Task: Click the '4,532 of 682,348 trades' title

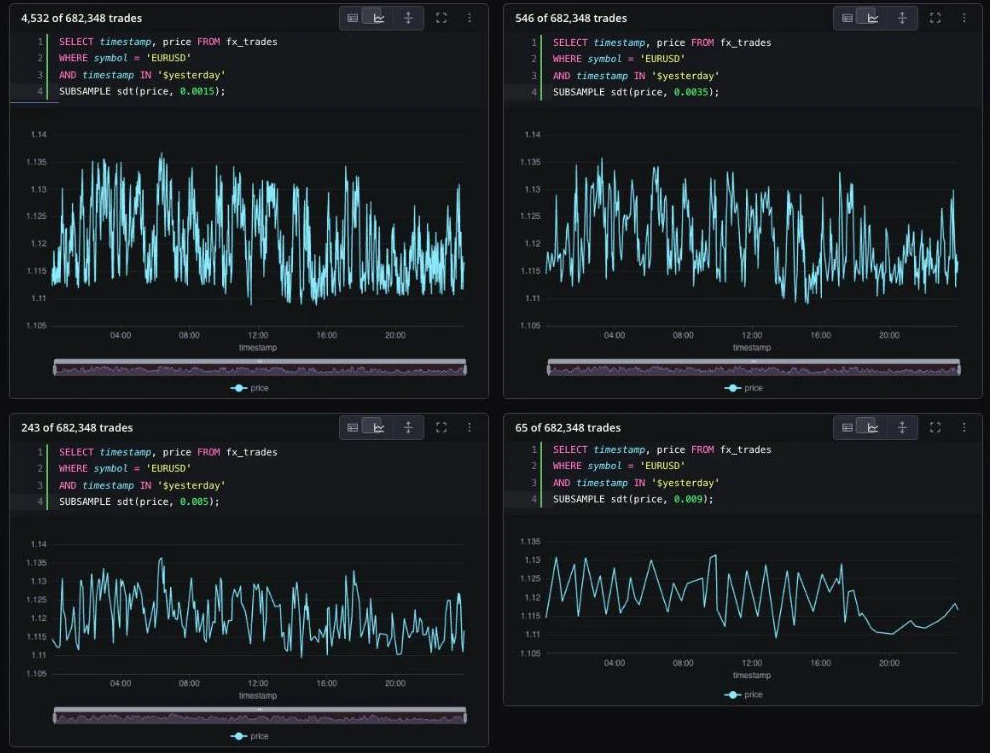Action: (81, 18)
